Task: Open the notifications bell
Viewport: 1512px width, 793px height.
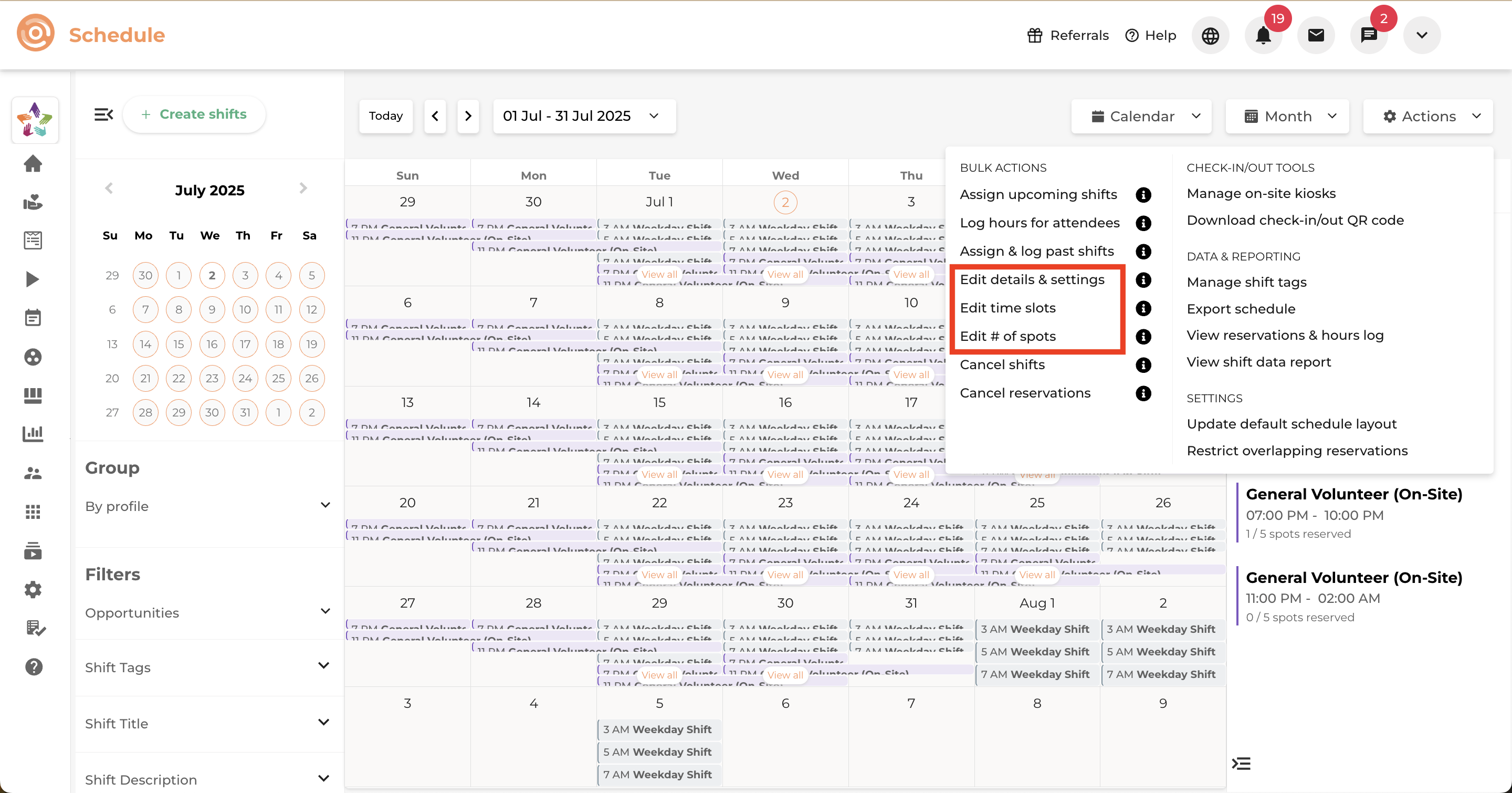Action: coord(1263,35)
